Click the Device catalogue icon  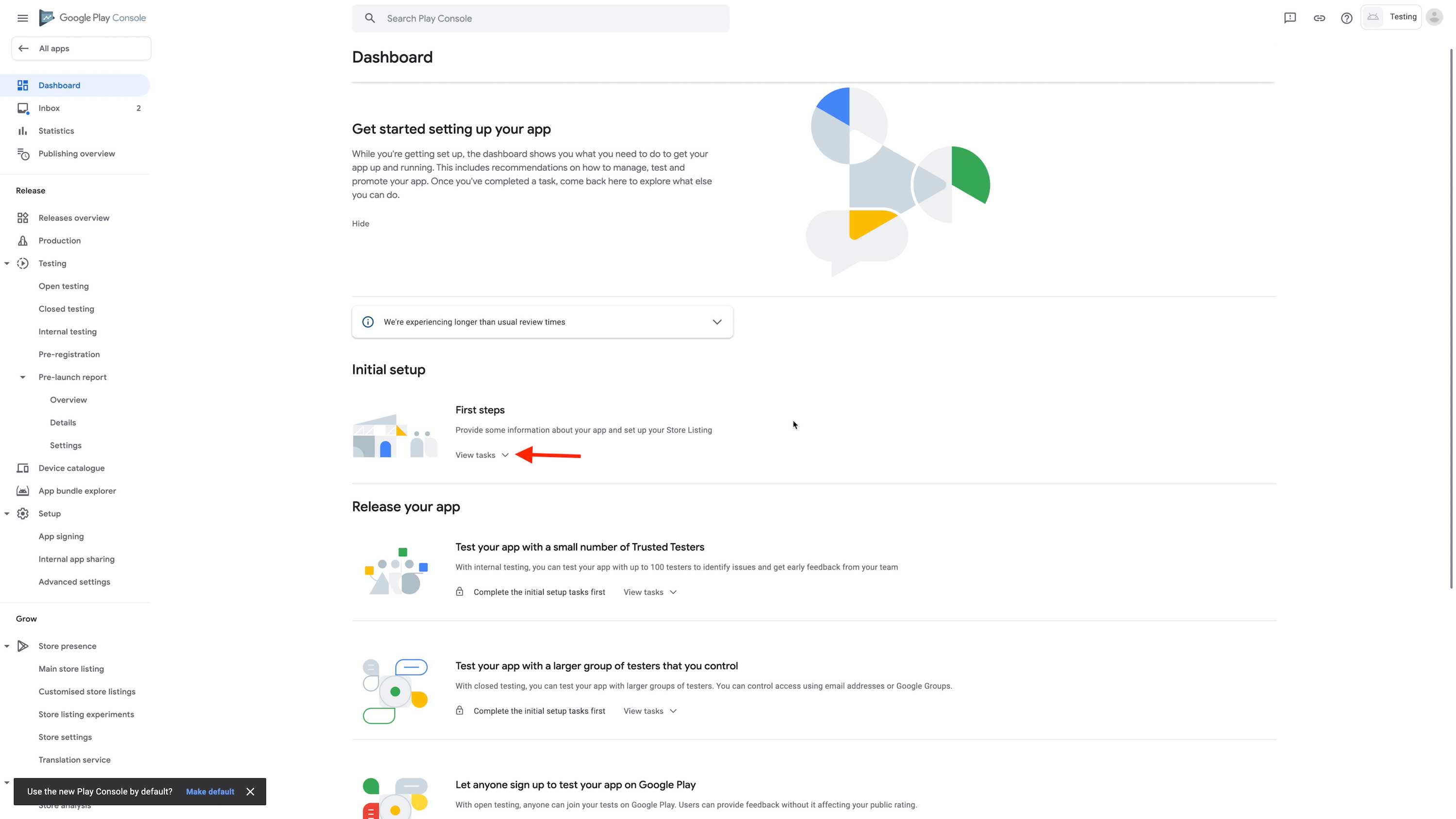pyautogui.click(x=23, y=468)
